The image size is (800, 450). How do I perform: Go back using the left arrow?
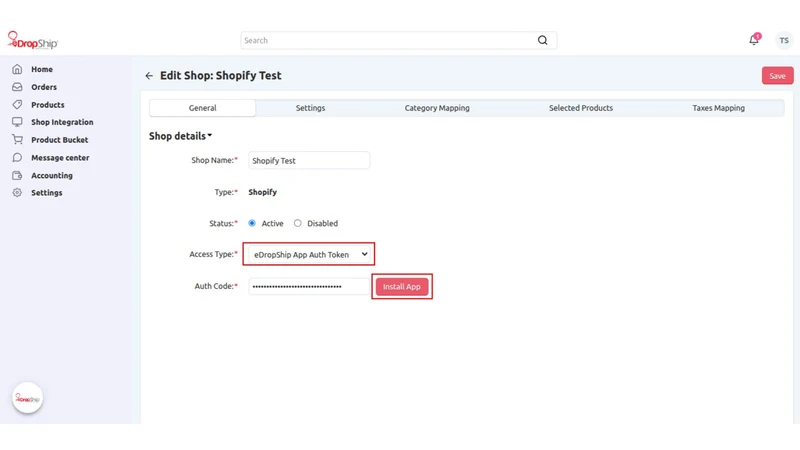point(149,76)
